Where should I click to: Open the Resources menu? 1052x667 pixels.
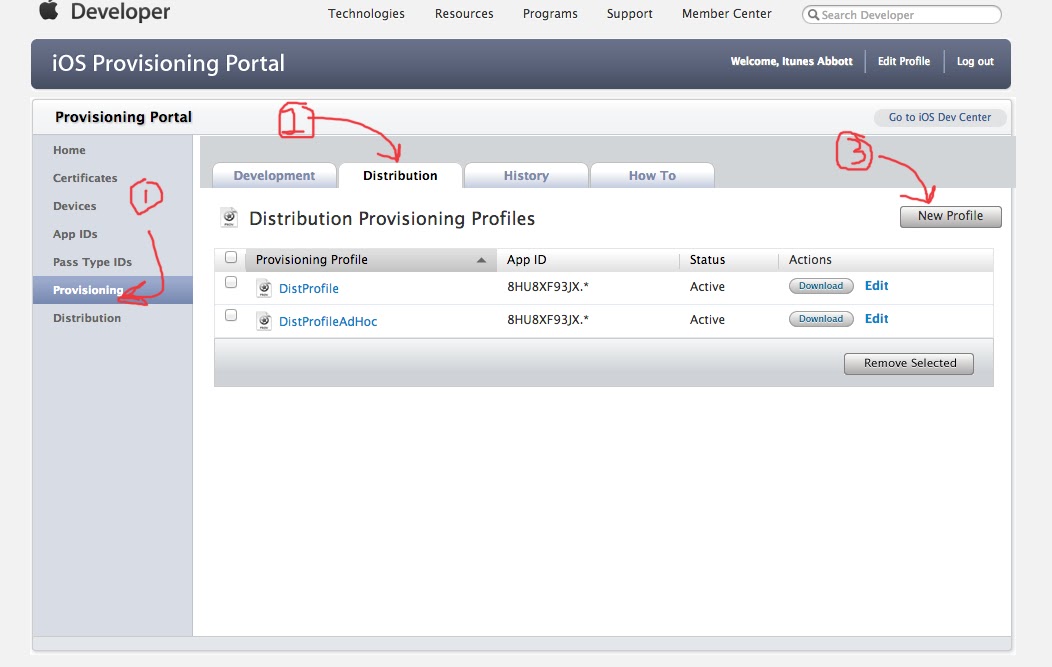pos(464,13)
